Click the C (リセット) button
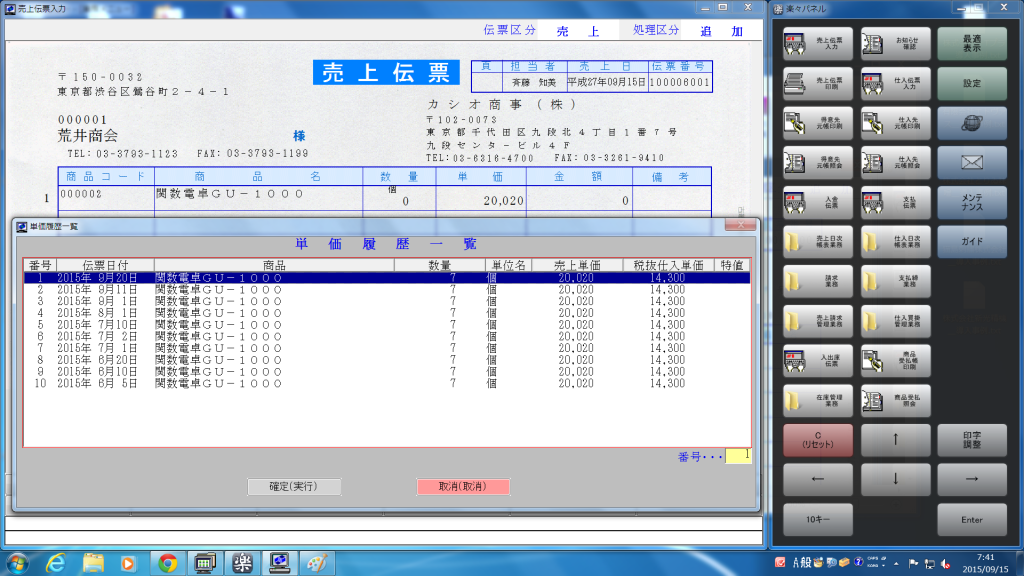 tap(818, 440)
